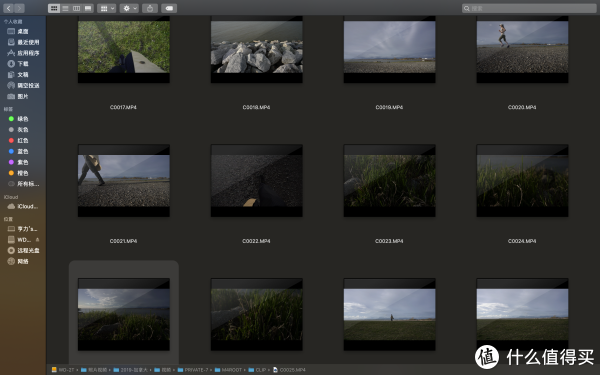Image resolution: width=600 pixels, height=375 pixels.
Task: Click M4ROOT folder in path bar
Action: [x=228, y=370]
